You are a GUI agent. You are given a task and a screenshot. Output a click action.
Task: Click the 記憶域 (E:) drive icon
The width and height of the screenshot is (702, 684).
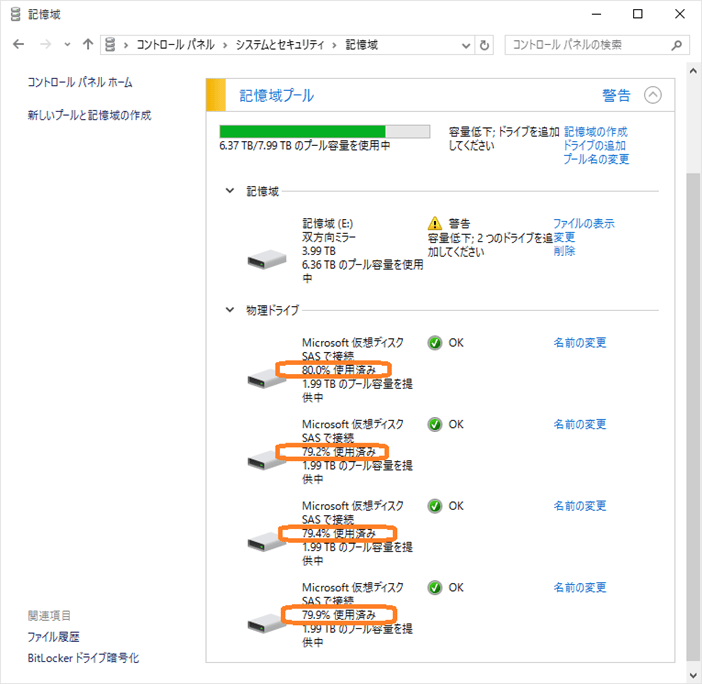267,259
